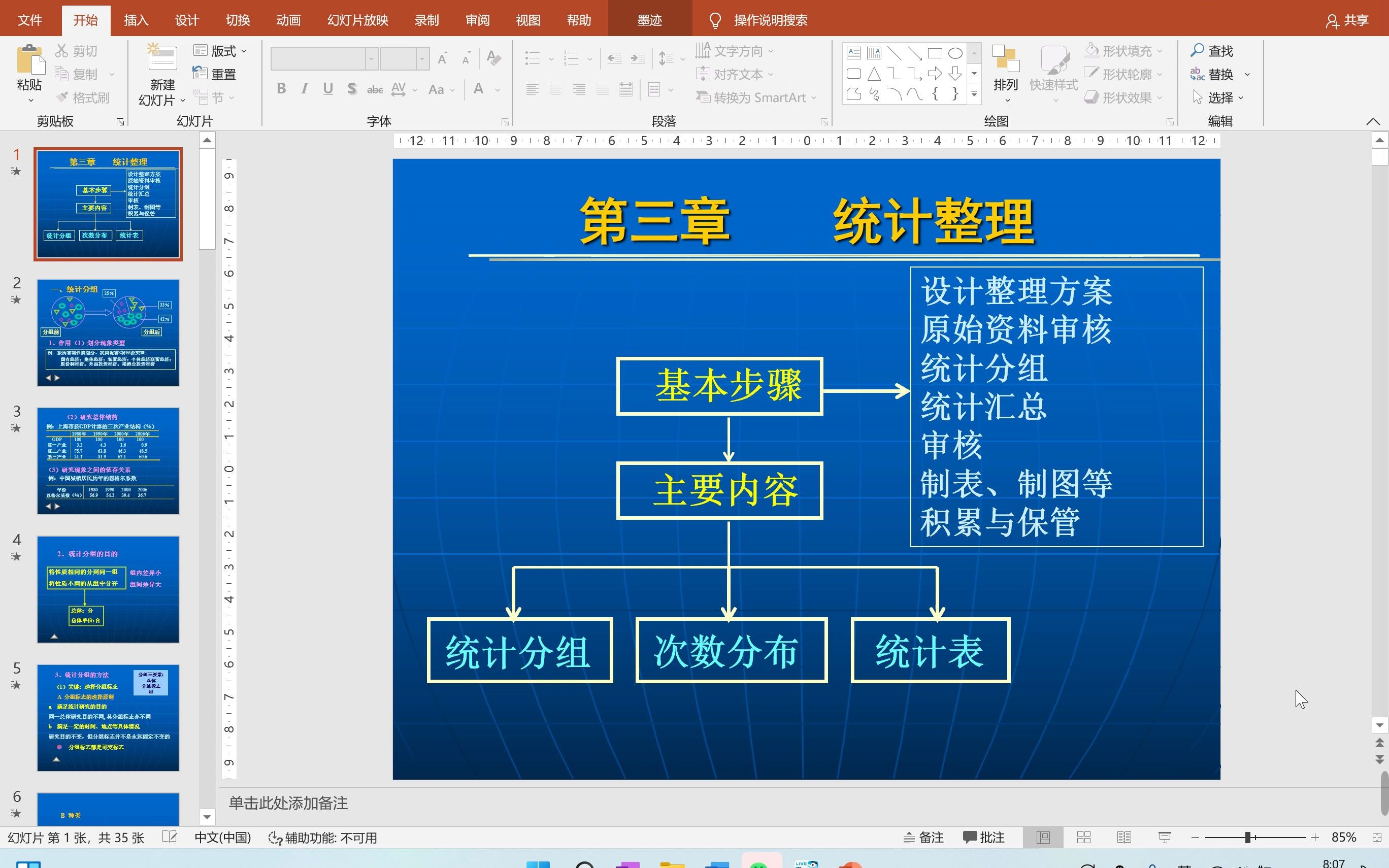This screenshot has width=1389, height=868.
Task: Toggle Notes (备注) pane in status bar
Action: pos(923,838)
